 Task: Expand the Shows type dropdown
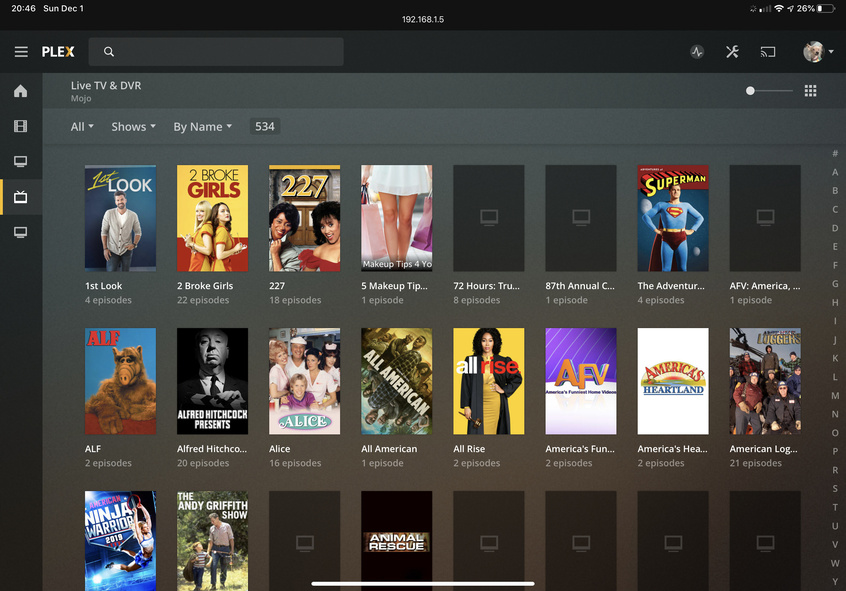point(133,127)
